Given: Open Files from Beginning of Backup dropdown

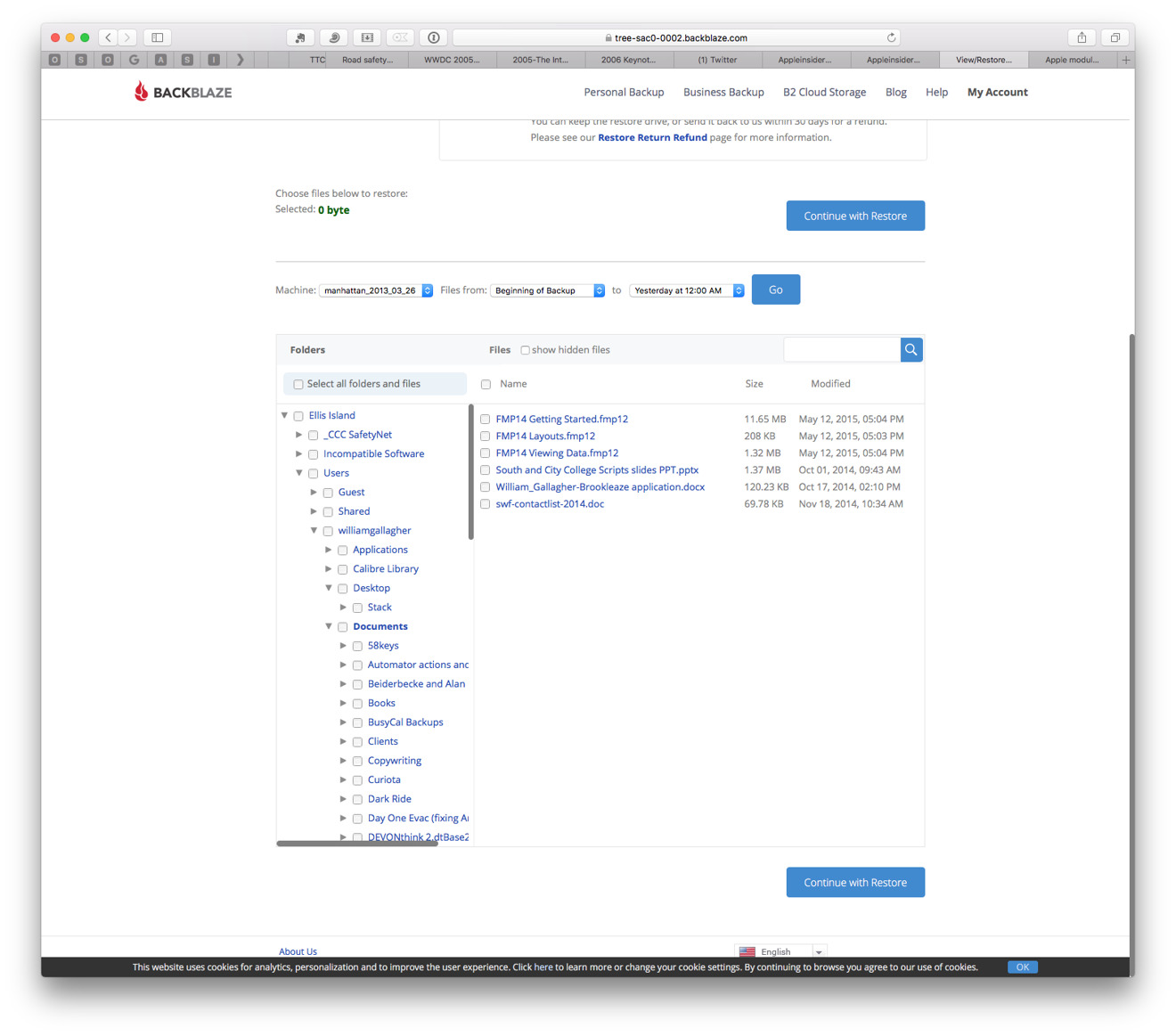Looking at the screenshot, I should click(x=548, y=290).
